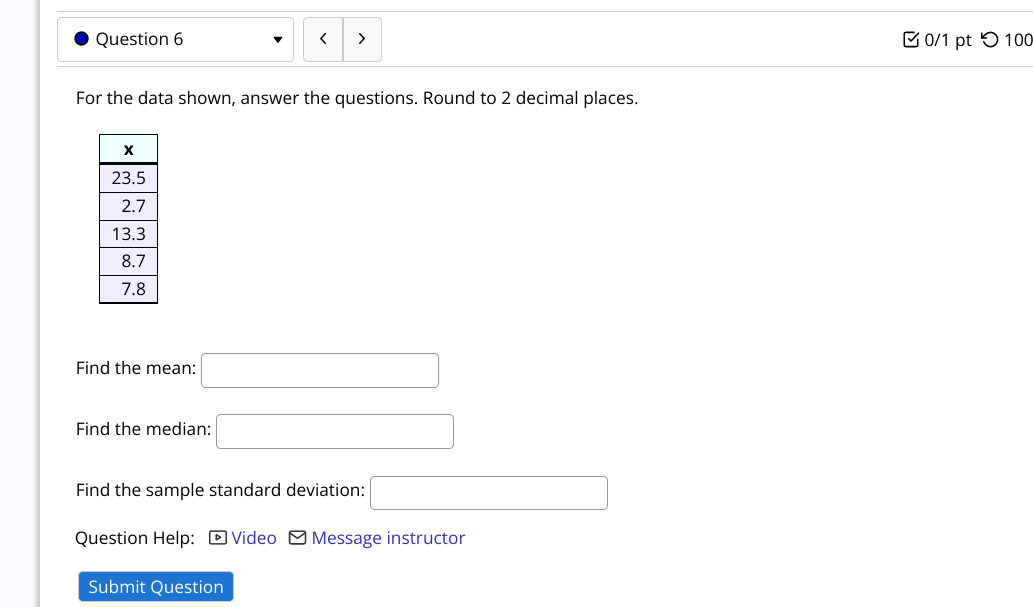Screen dimensions: 1033x607
Task: Click the envelope icon beside Message instructor
Action: 297,538
